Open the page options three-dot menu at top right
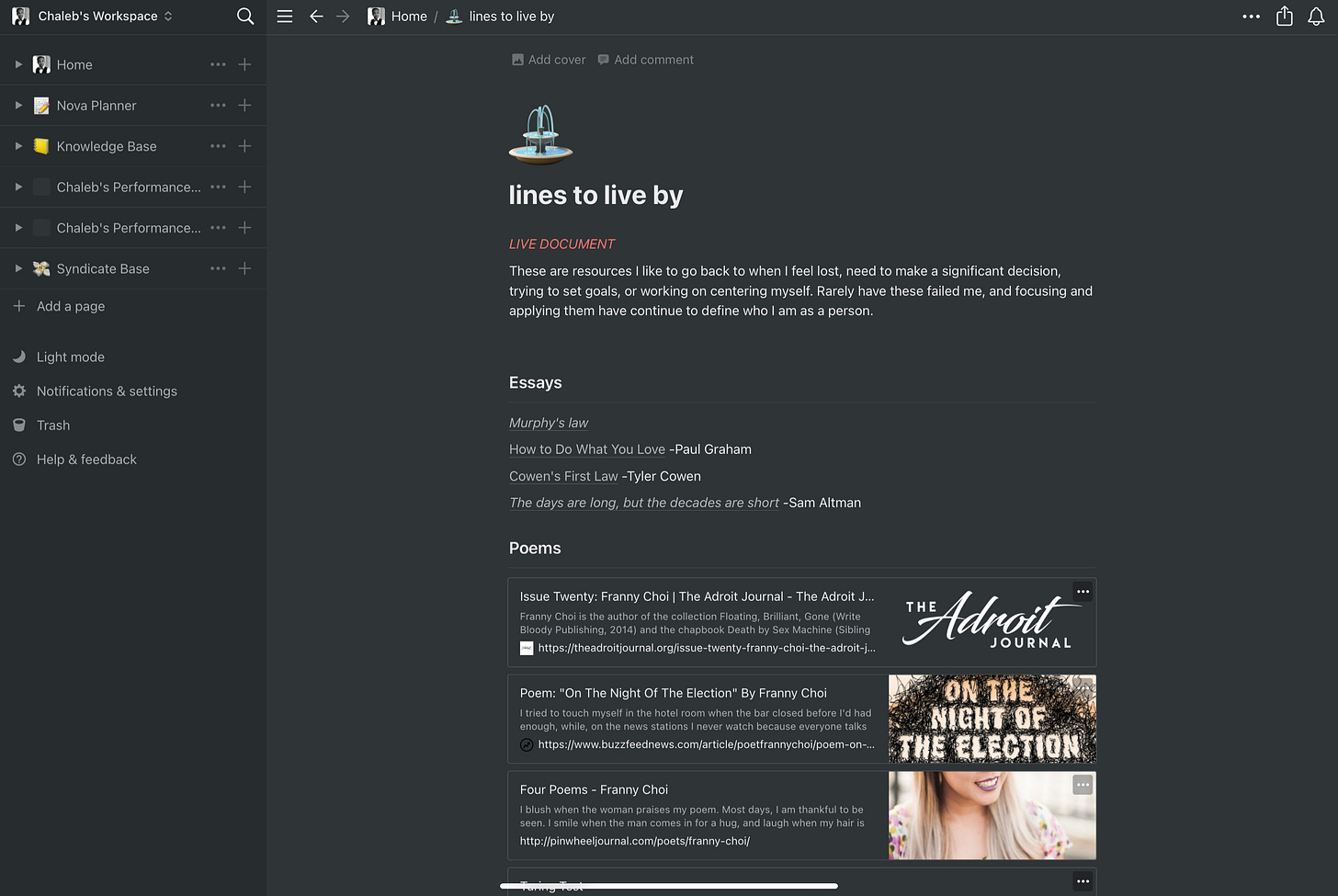 1251,17
